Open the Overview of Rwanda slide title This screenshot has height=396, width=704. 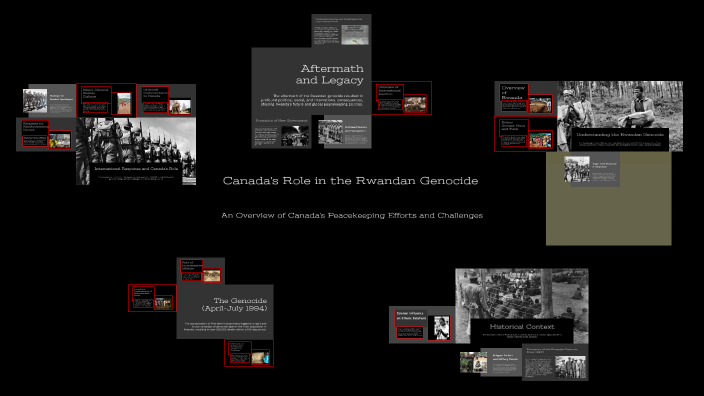click(513, 92)
